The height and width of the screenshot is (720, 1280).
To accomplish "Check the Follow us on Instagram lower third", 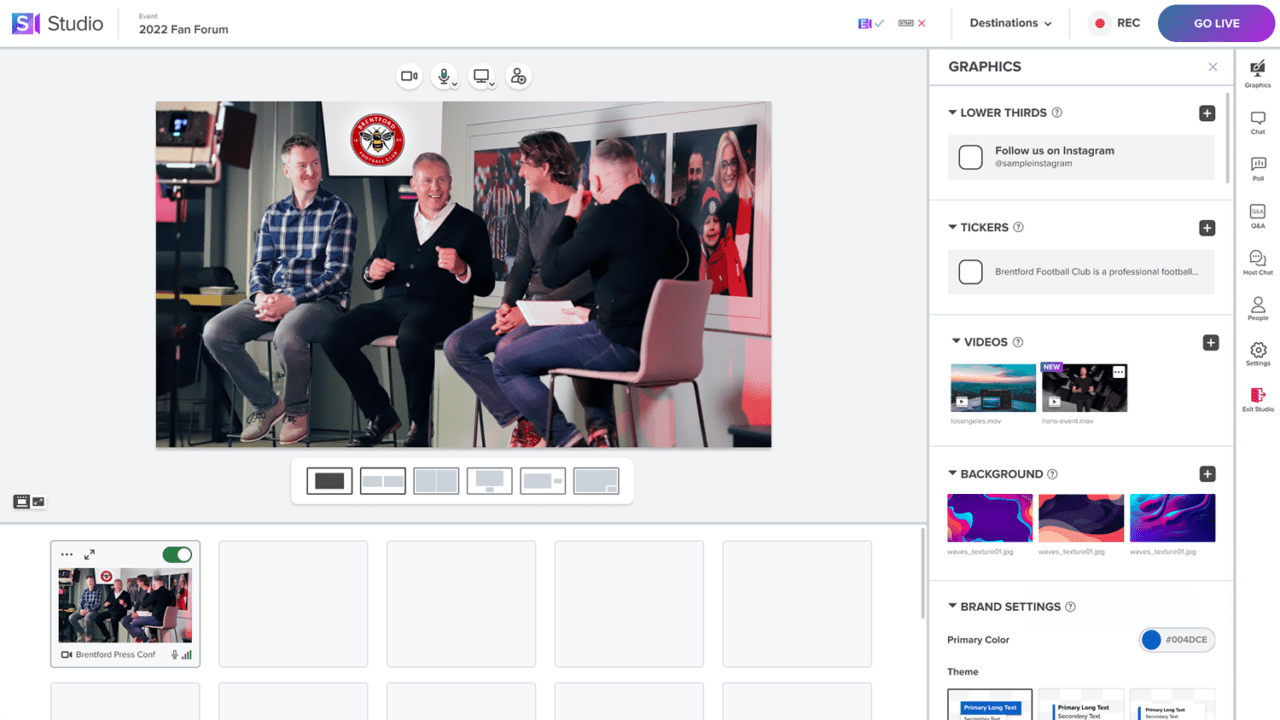I will point(970,157).
